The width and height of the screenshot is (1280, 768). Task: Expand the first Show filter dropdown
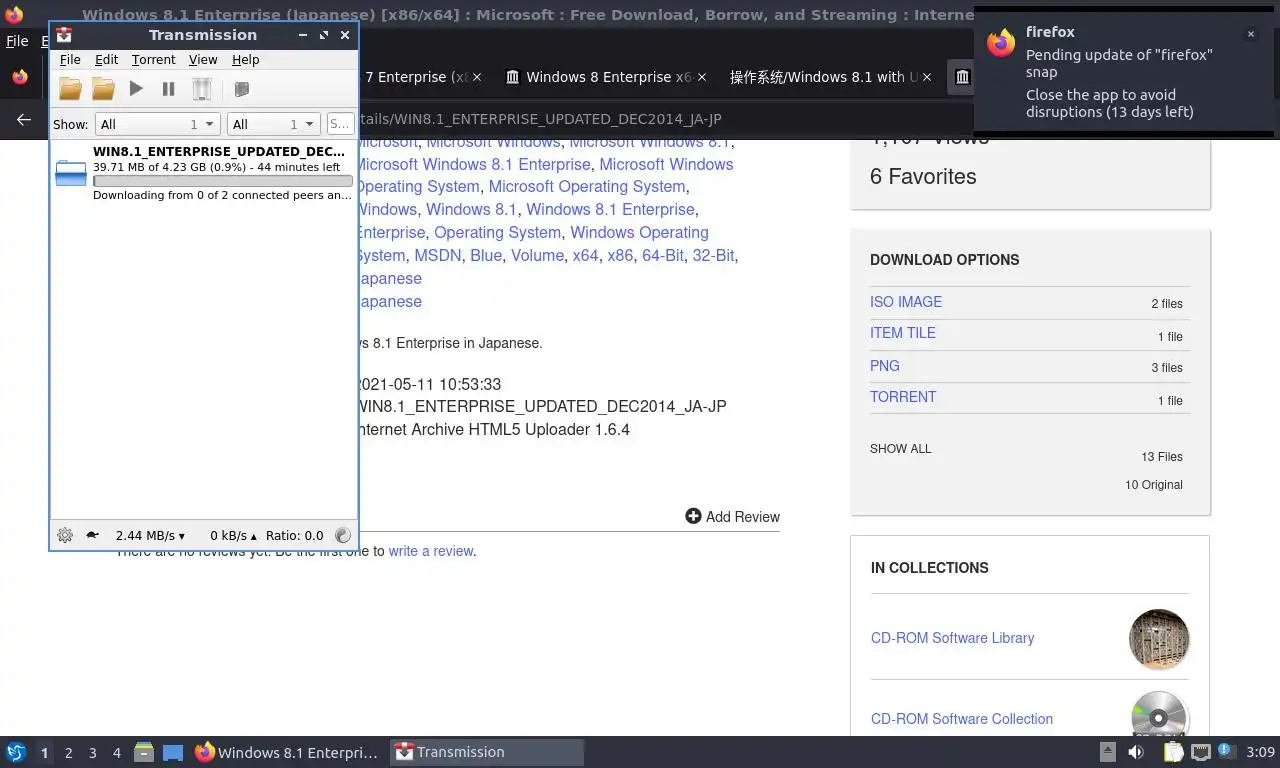157,124
